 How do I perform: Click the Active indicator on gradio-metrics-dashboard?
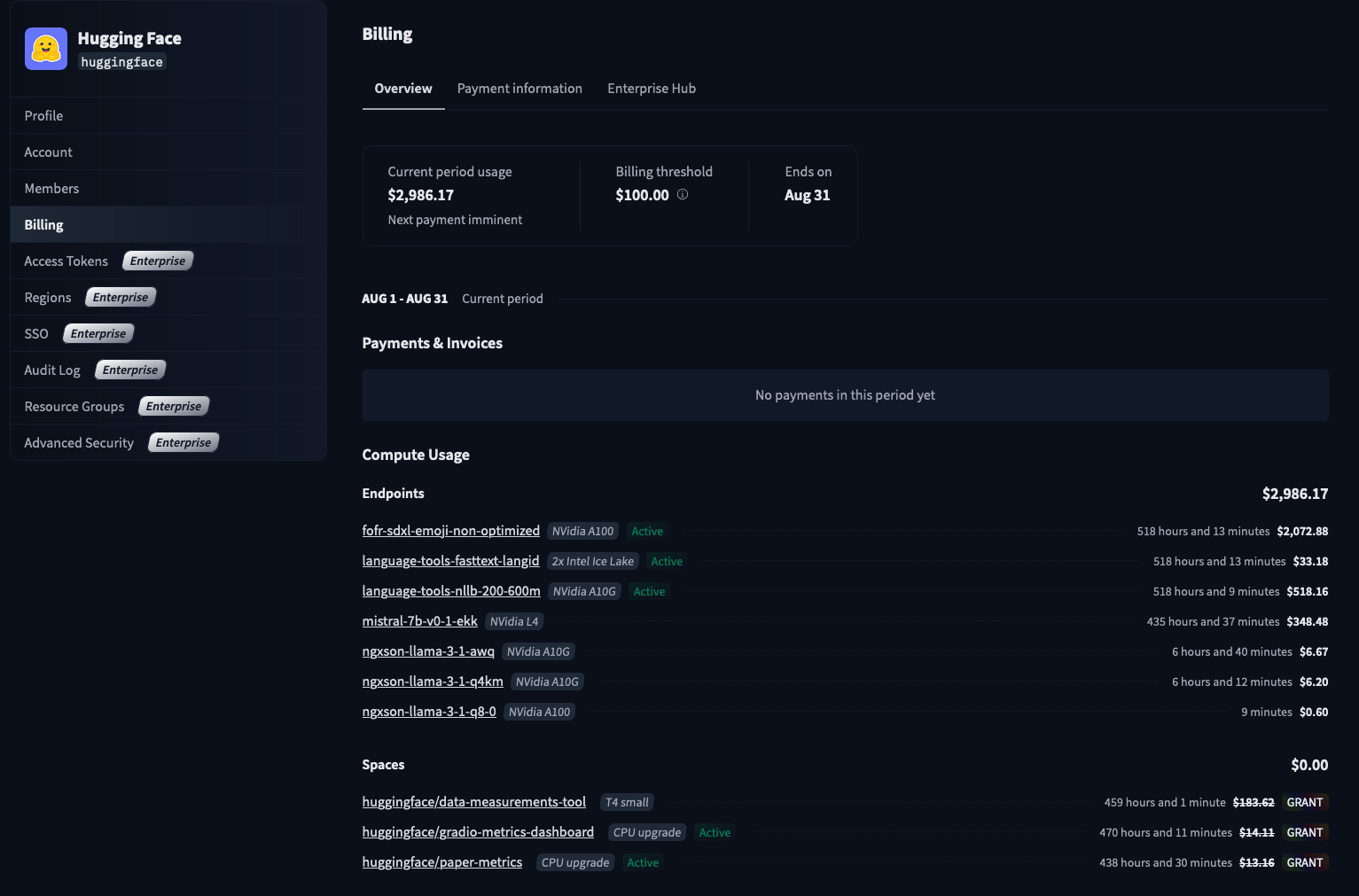714,832
